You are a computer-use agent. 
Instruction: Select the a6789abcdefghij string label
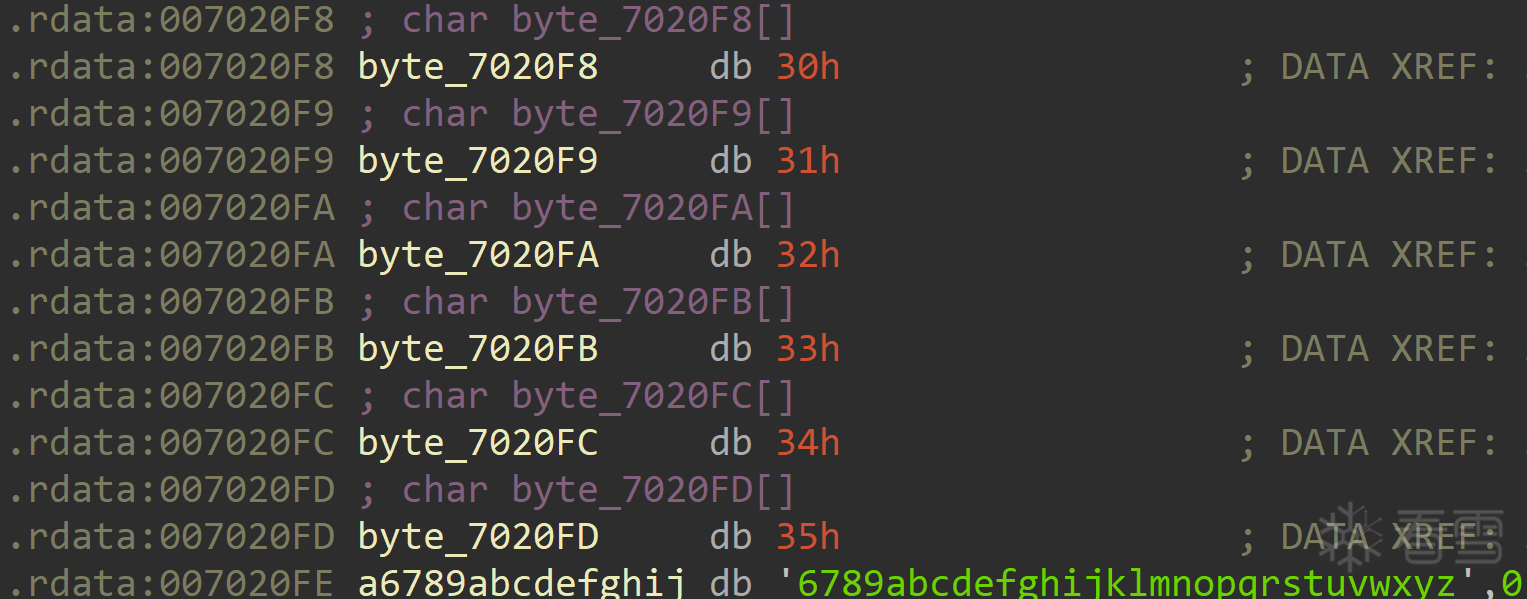[522, 583]
